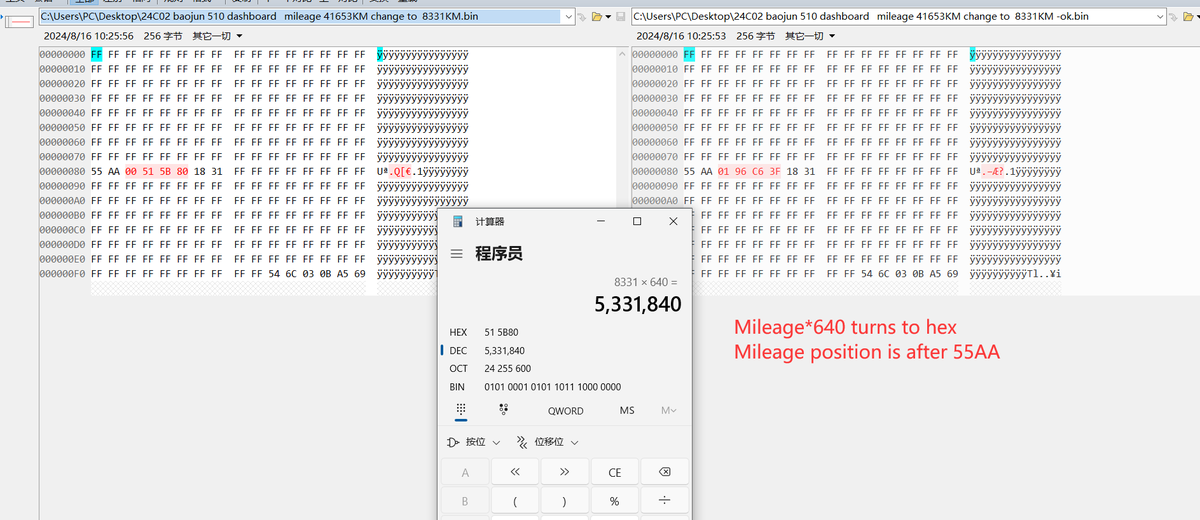This screenshot has height=520, width=1200.
Task: Click right file timestamp 2024/8/16 10:25:53
Action: coord(679,36)
